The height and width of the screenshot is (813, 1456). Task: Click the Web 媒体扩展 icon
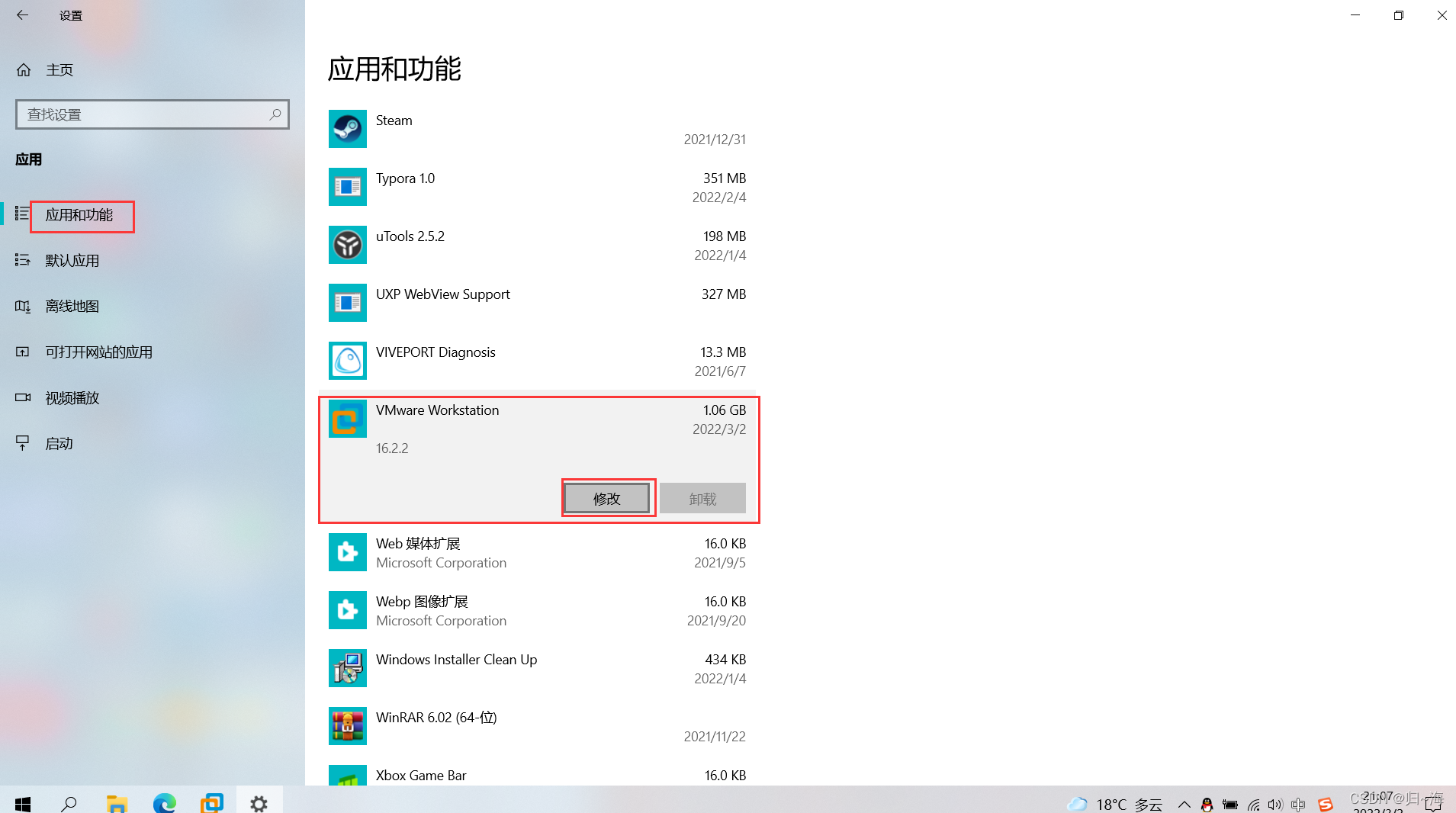(x=348, y=552)
